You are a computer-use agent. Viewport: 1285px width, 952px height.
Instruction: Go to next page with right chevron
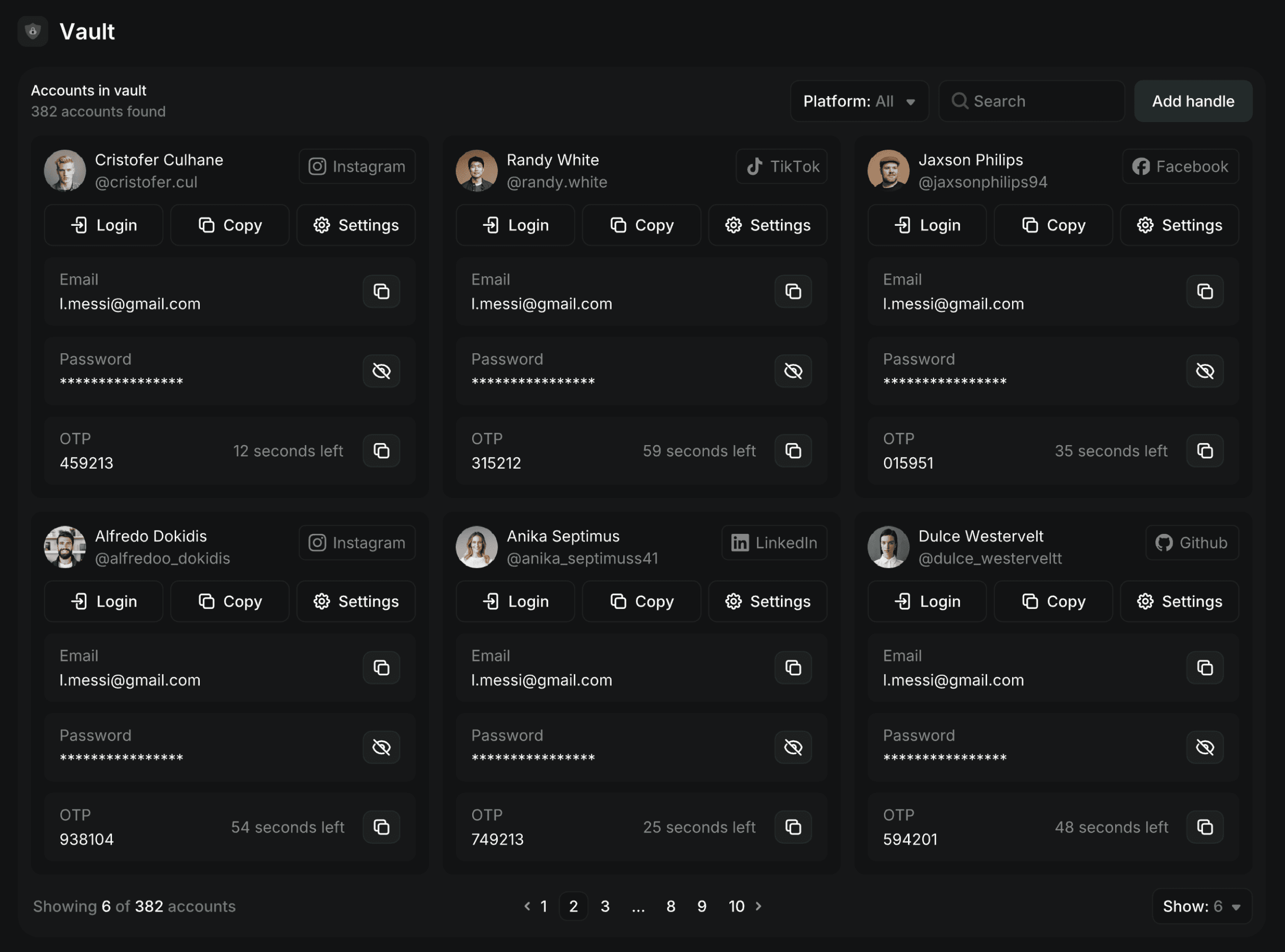point(759,906)
